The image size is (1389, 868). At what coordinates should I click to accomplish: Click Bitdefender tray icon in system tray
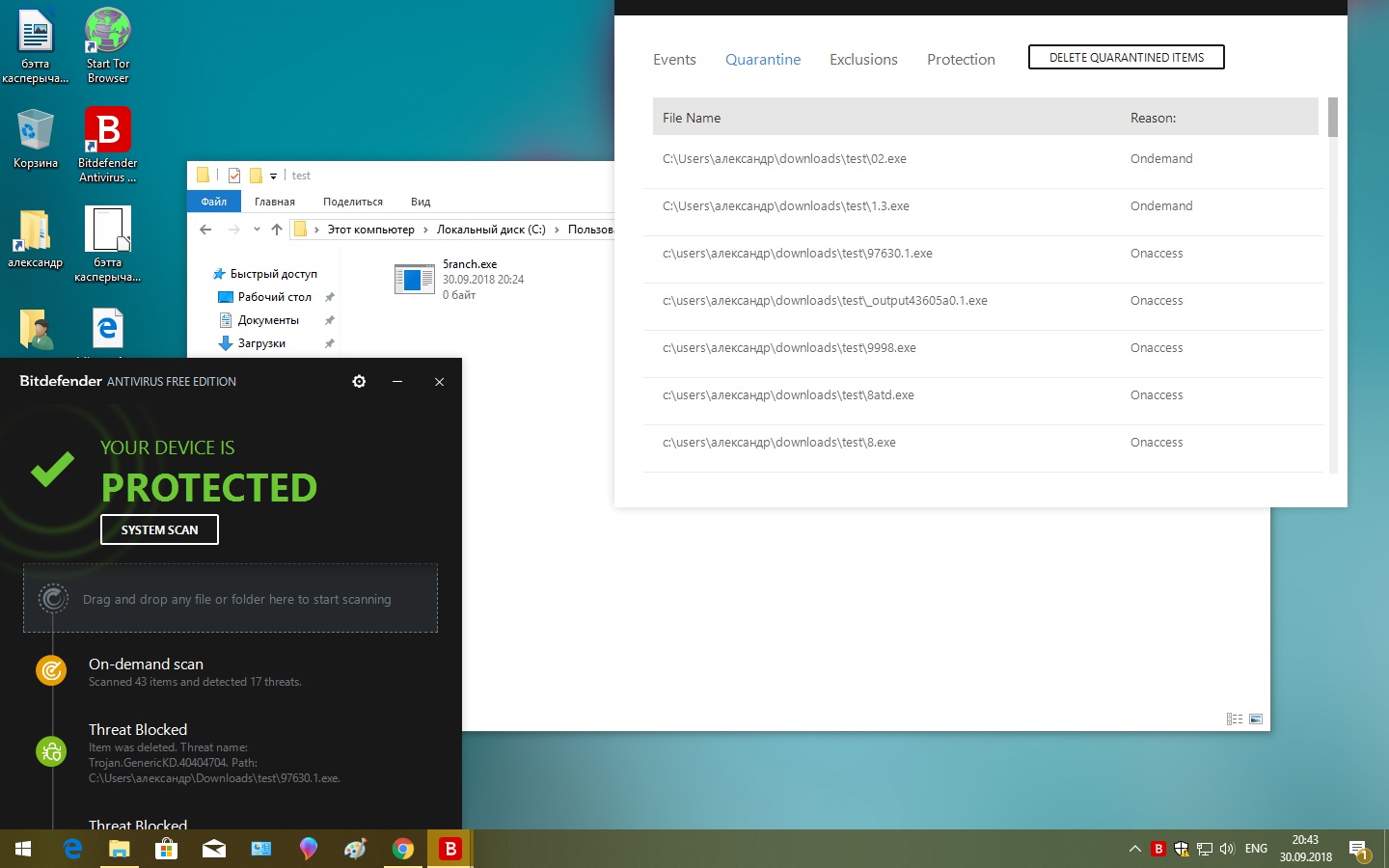click(x=1158, y=849)
